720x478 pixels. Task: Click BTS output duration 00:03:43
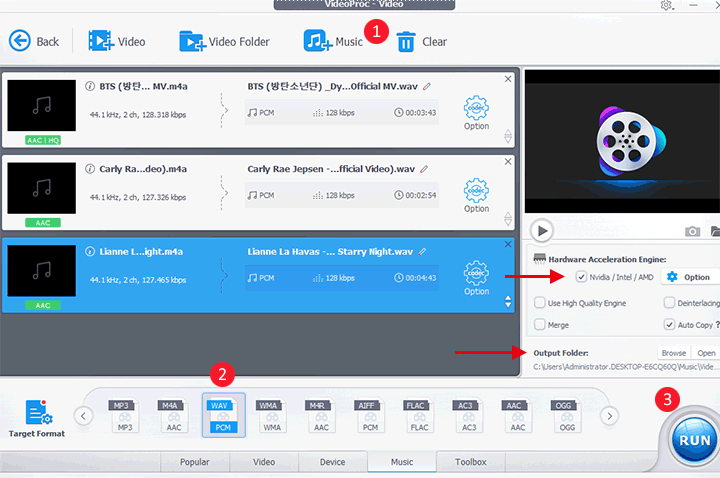(x=415, y=112)
